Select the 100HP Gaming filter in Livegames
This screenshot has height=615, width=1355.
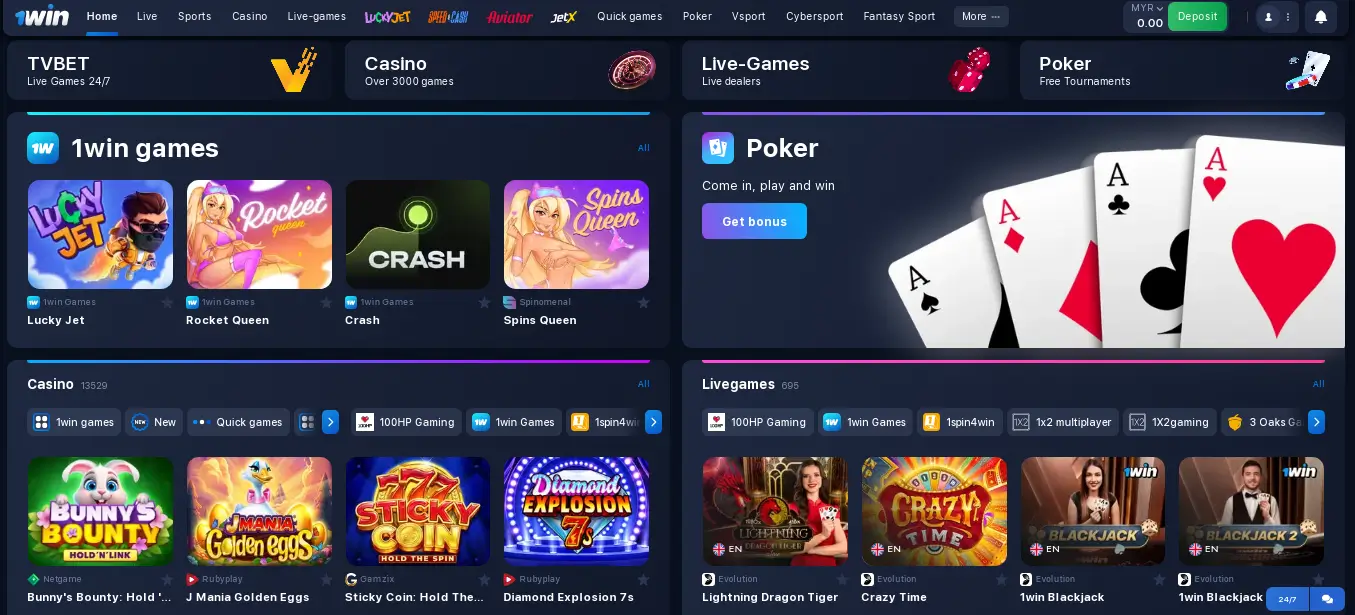point(757,422)
